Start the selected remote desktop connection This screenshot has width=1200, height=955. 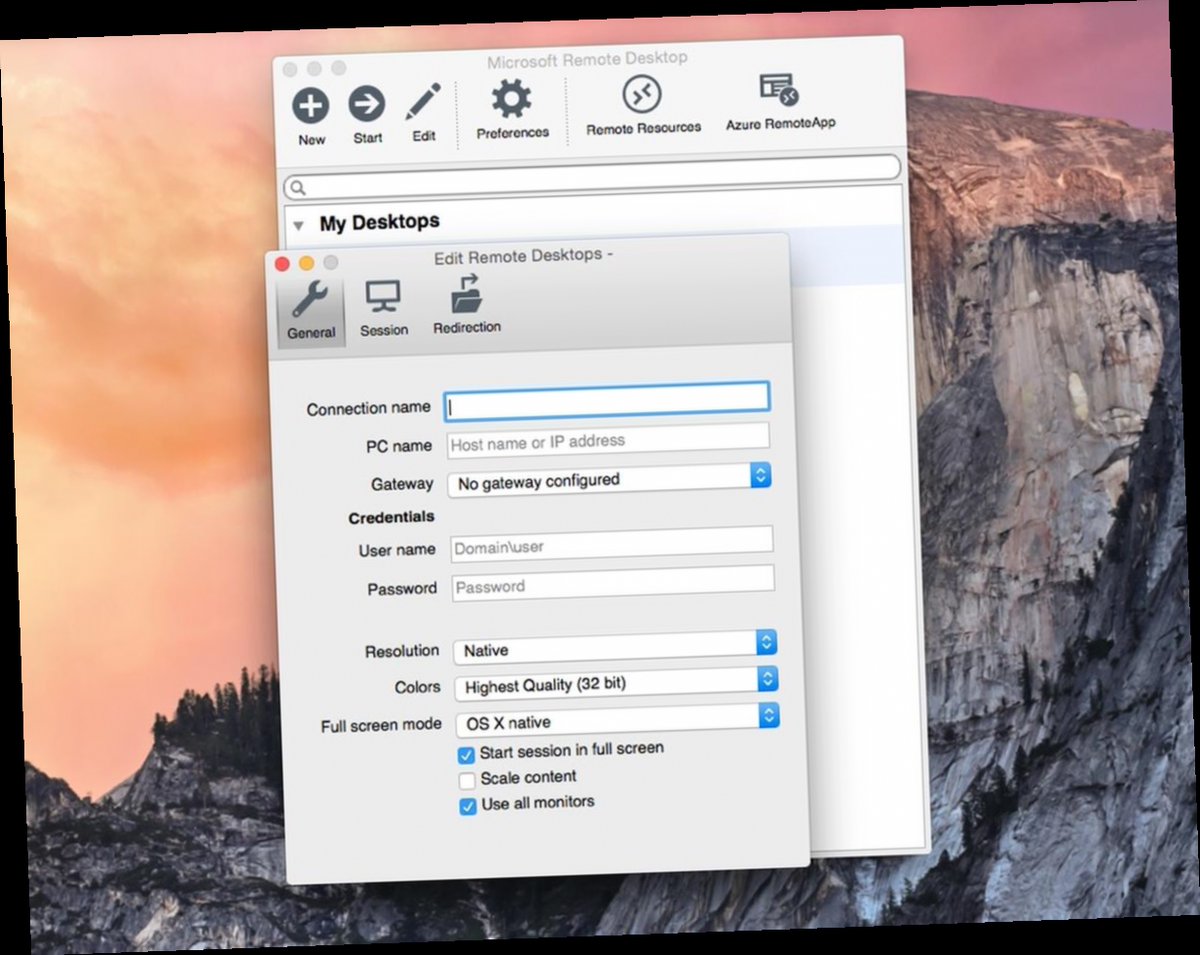pos(367,104)
